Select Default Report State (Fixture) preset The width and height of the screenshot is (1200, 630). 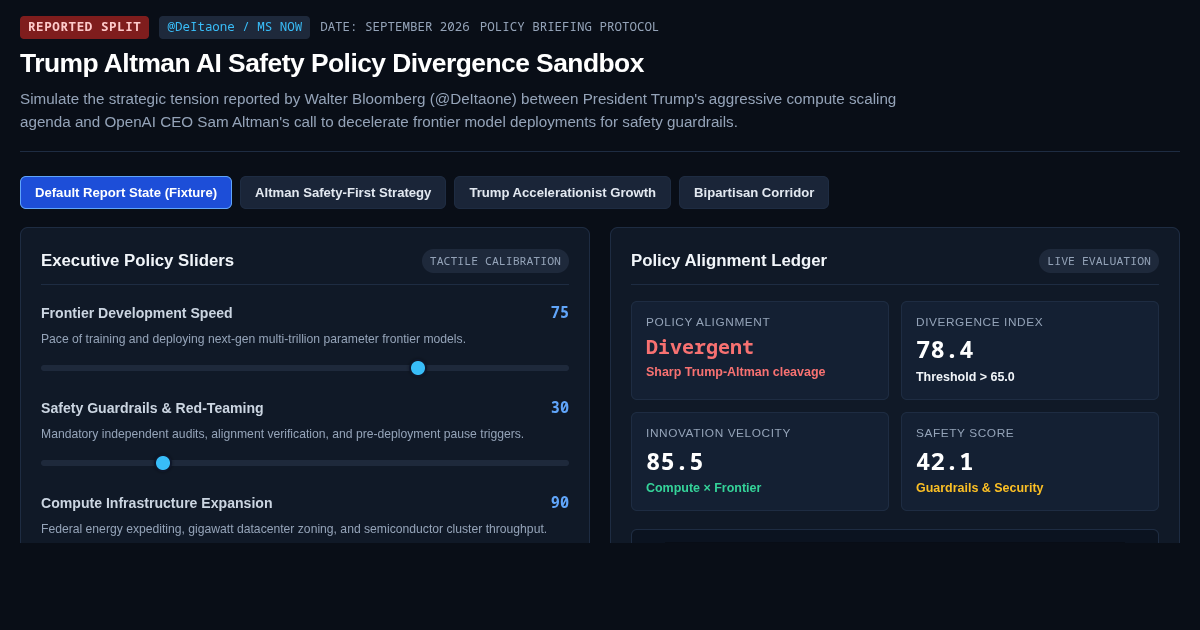126,193
